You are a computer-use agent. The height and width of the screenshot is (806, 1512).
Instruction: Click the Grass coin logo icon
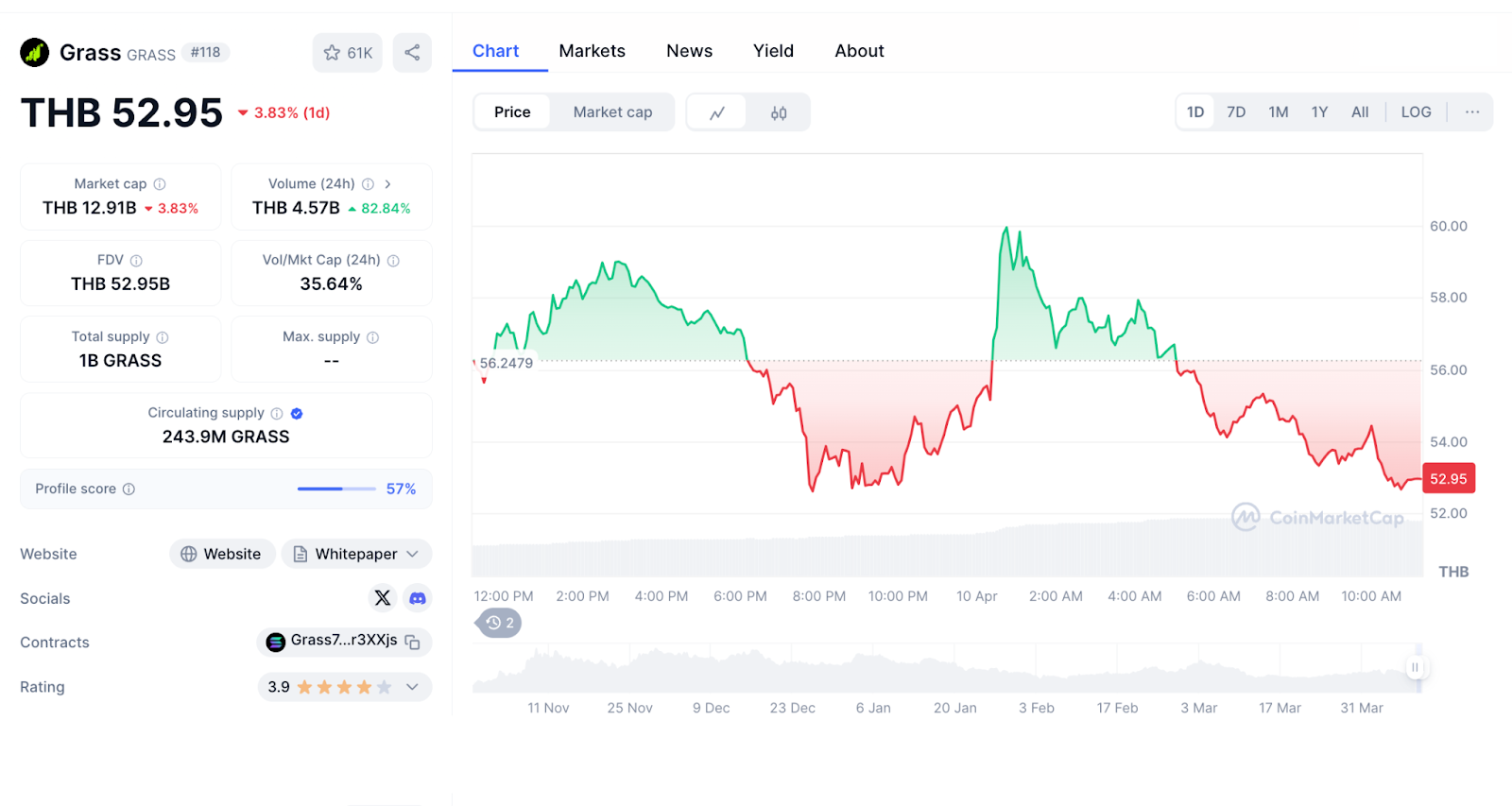click(35, 52)
